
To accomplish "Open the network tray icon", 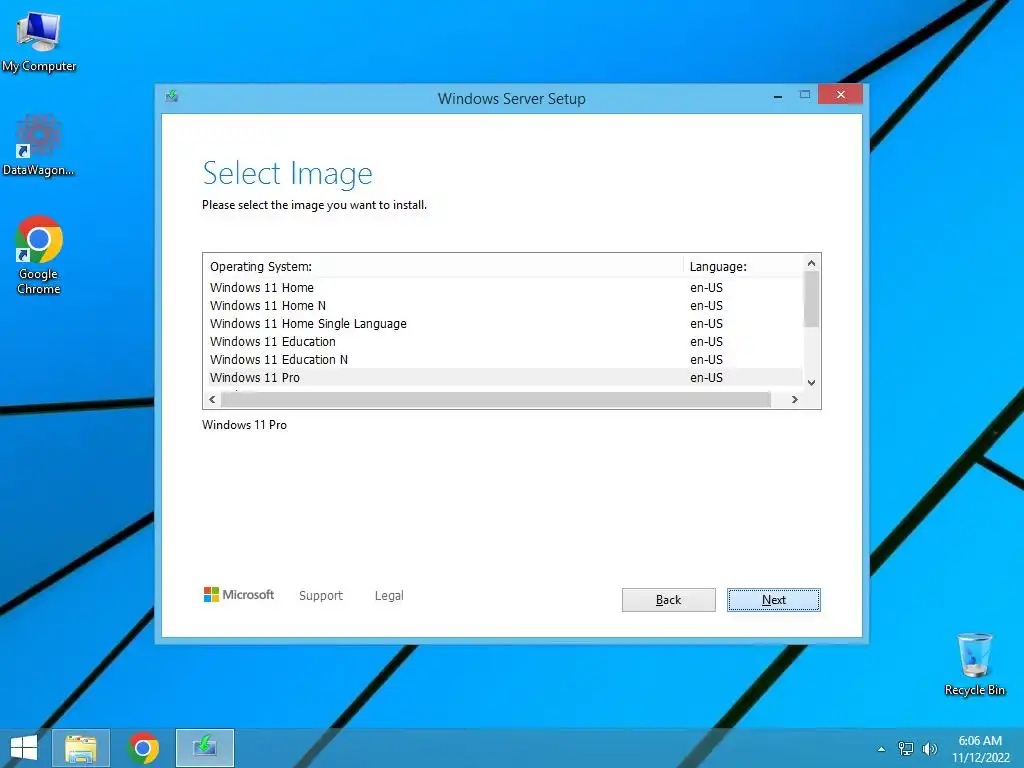I will click(906, 749).
